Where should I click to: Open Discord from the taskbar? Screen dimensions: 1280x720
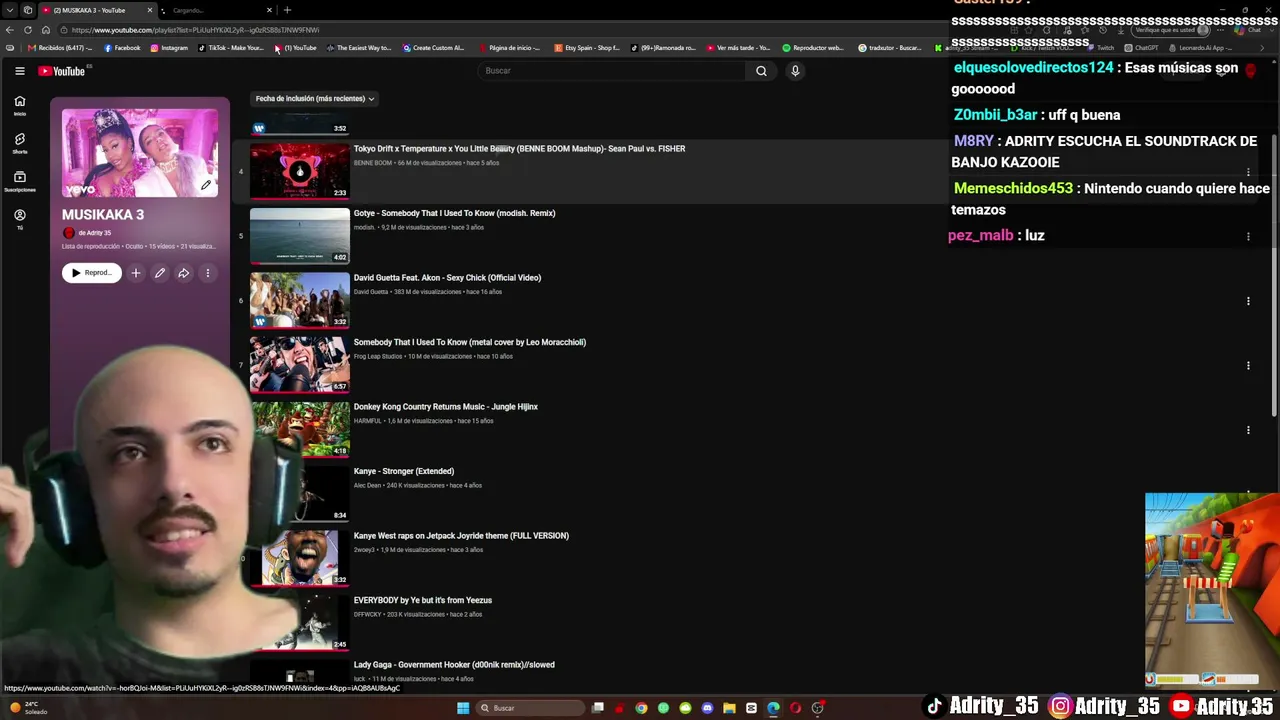(x=707, y=708)
